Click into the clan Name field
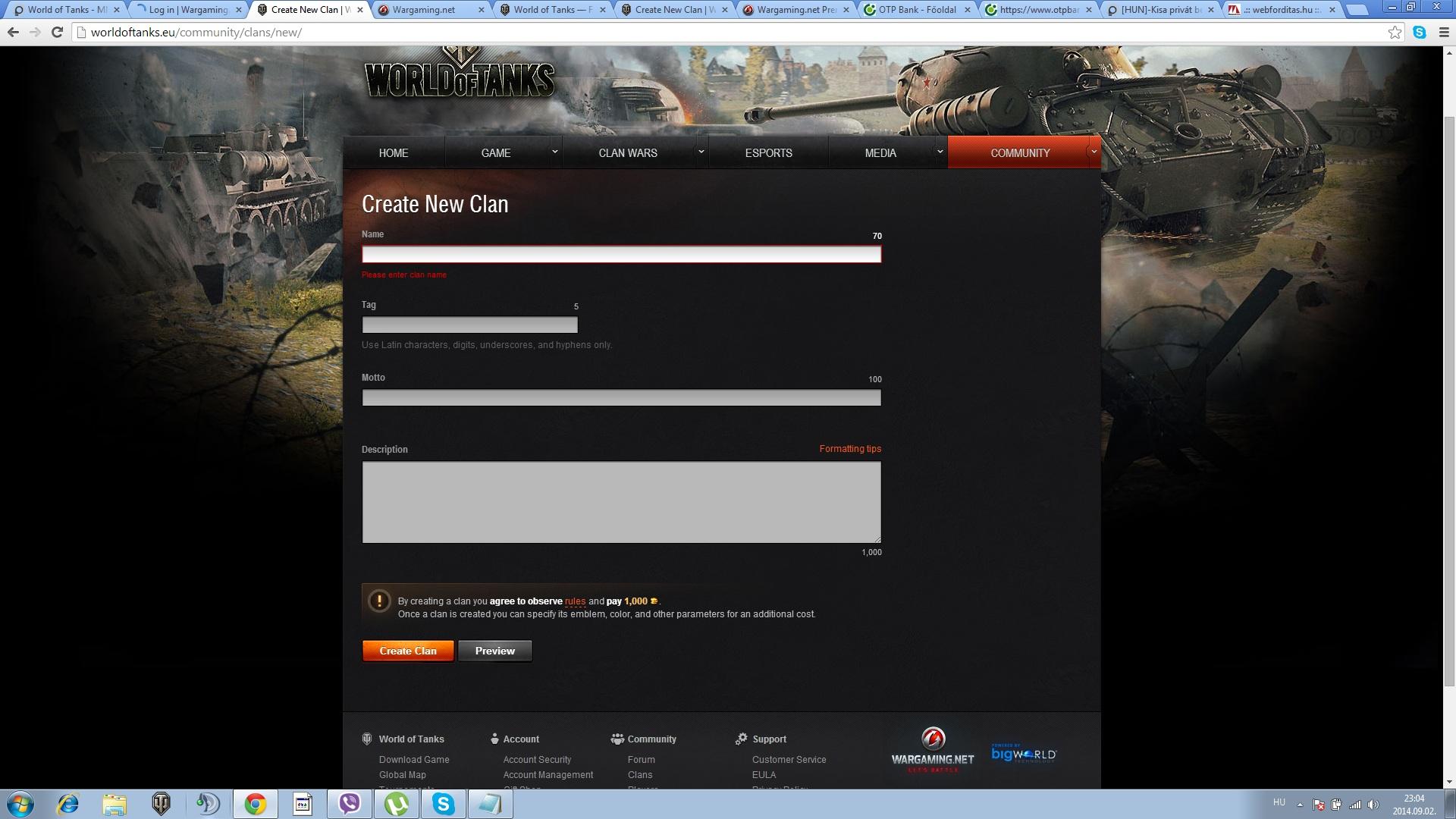Image resolution: width=1456 pixels, height=819 pixels. point(621,255)
